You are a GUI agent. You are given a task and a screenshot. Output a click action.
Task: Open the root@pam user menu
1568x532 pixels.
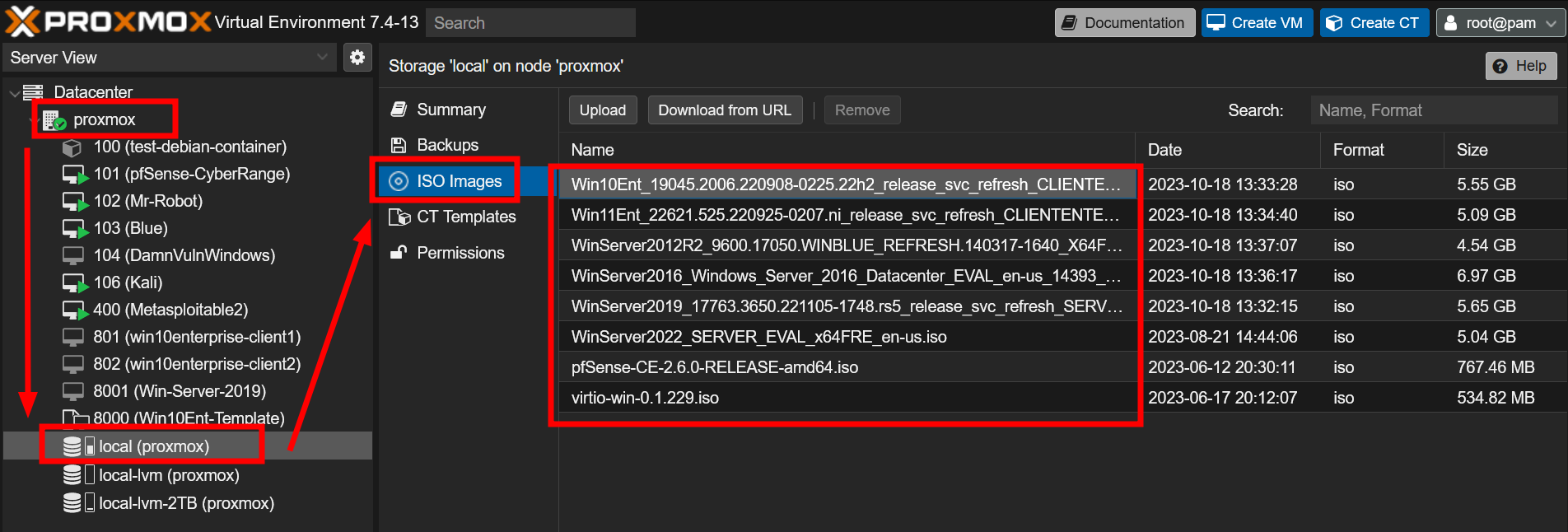tap(1500, 23)
